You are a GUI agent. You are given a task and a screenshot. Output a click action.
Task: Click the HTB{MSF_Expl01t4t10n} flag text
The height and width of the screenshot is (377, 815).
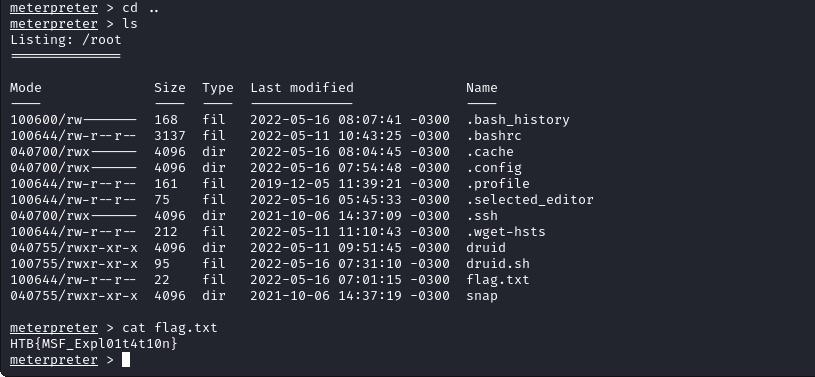(x=94, y=344)
